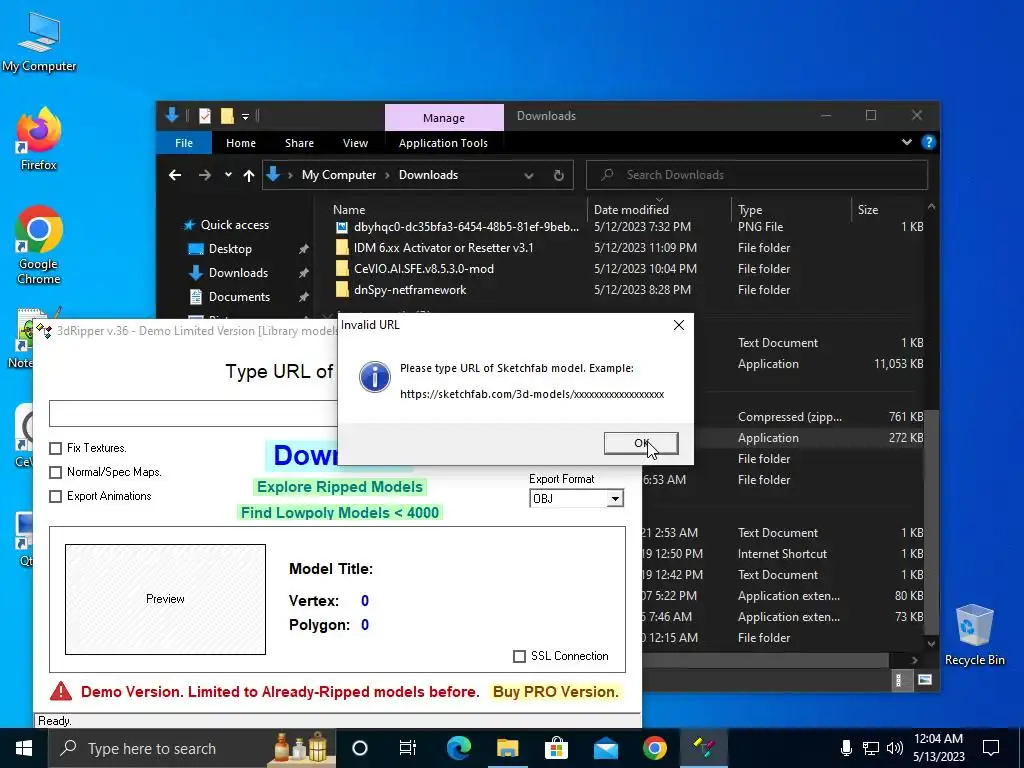Click the volume speaker tray icon

coord(895,748)
